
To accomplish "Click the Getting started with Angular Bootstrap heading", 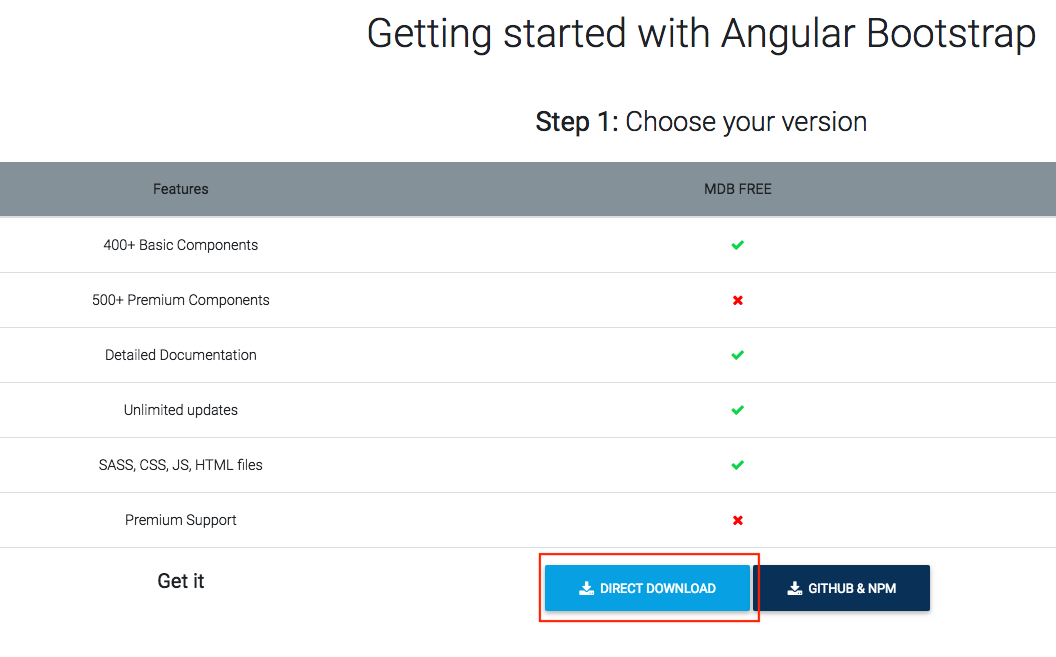I will 701,34.
